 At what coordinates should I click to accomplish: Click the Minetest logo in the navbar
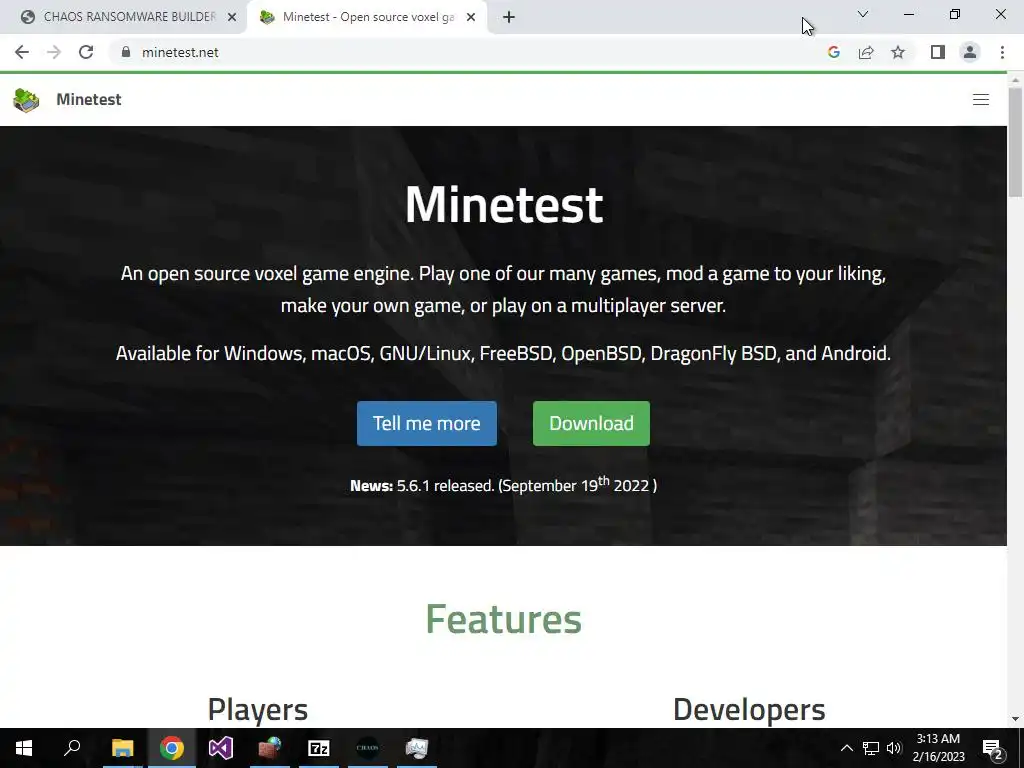click(26, 100)
